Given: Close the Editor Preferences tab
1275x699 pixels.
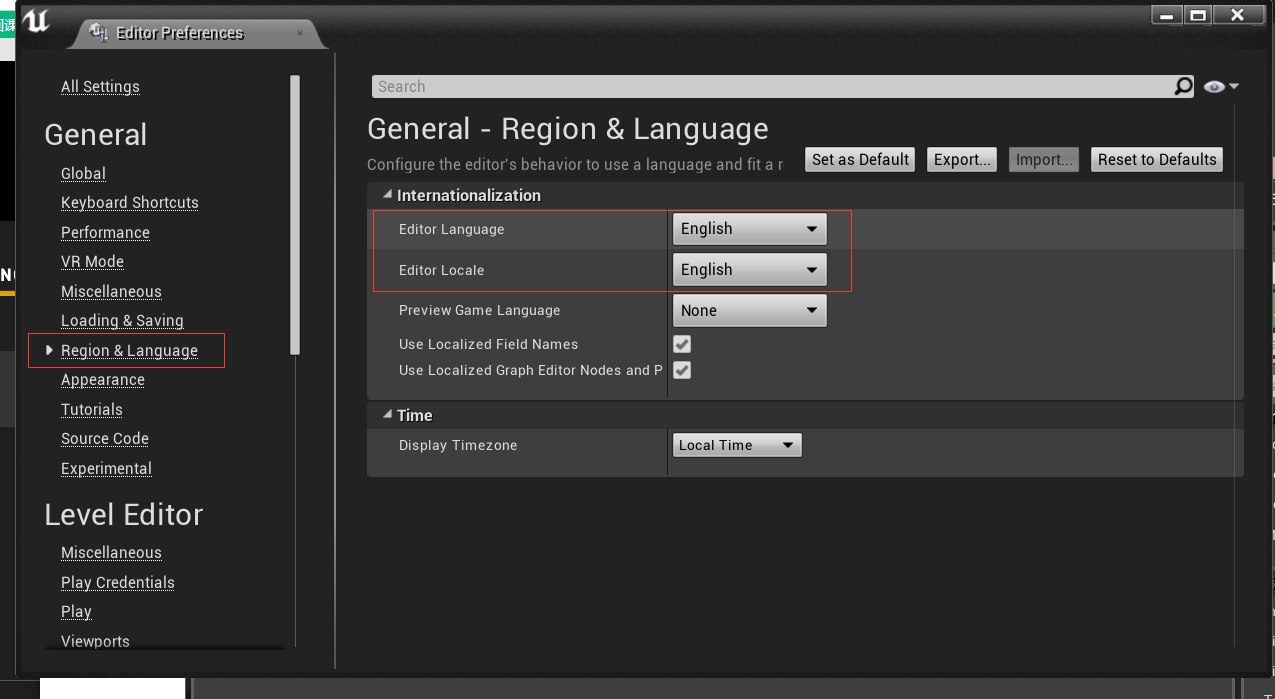Looking at the screenshot, I should [300, 33].
